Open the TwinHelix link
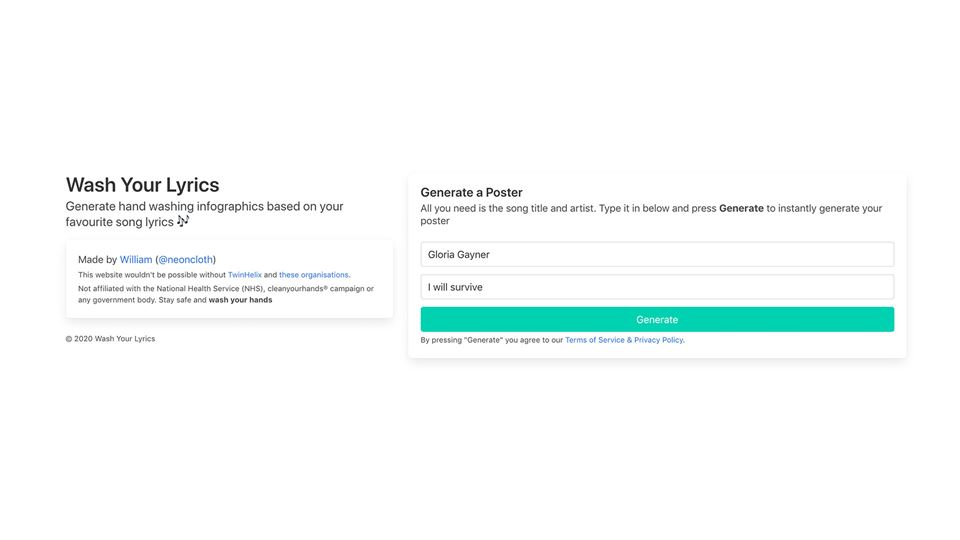The width and height of the screenshot is (960, 540). pos(245,275)
